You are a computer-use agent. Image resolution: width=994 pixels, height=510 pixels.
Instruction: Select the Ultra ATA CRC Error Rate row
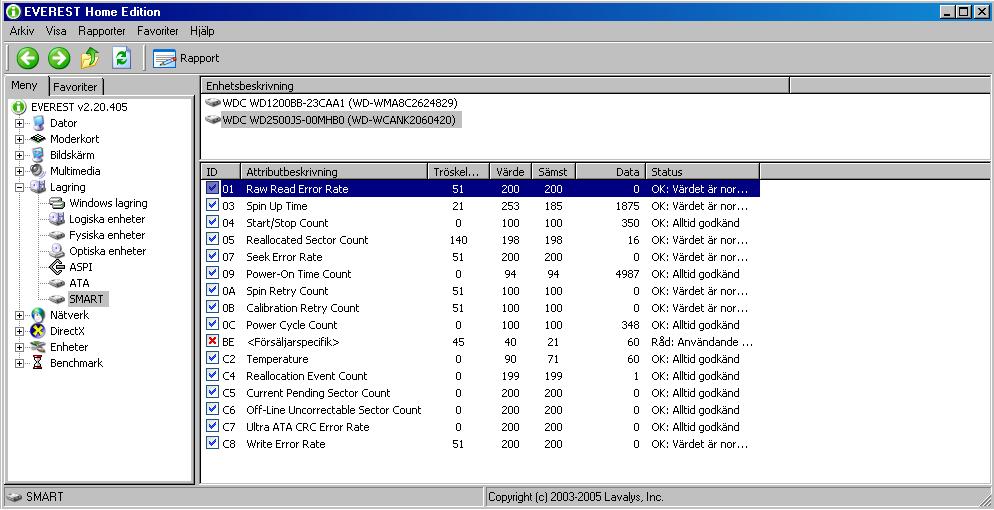point(482,427)
